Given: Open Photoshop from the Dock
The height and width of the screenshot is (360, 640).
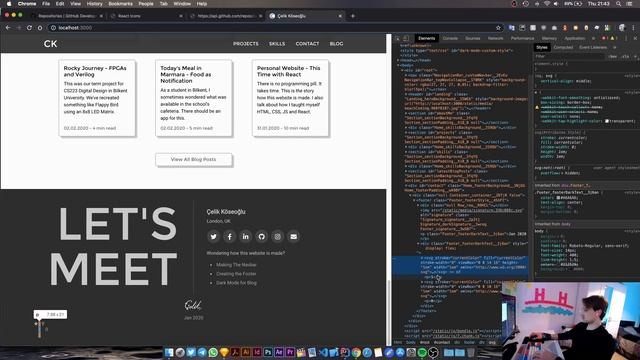Looking at the screenshot, I should click(268, 352).
